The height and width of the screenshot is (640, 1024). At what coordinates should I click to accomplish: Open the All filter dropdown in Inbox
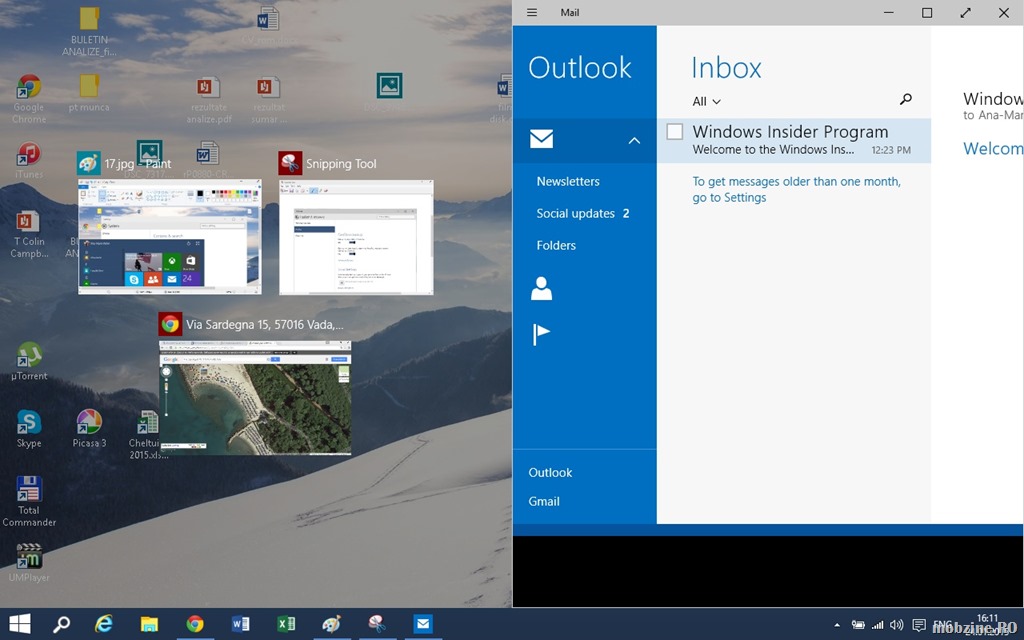707,101
